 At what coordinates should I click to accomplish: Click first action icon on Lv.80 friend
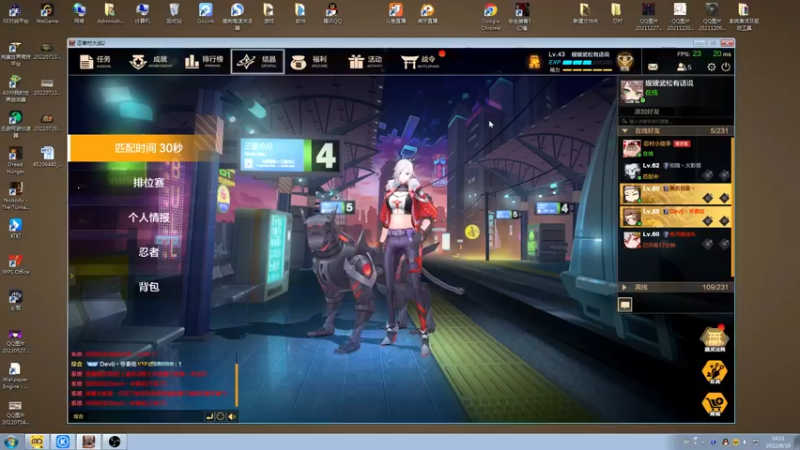click(x=708, y=198)
